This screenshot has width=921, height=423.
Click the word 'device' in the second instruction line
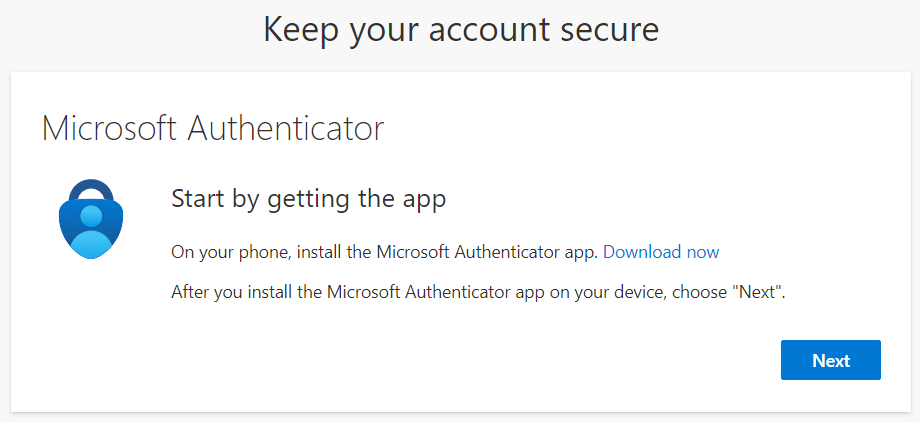[636, 292]
